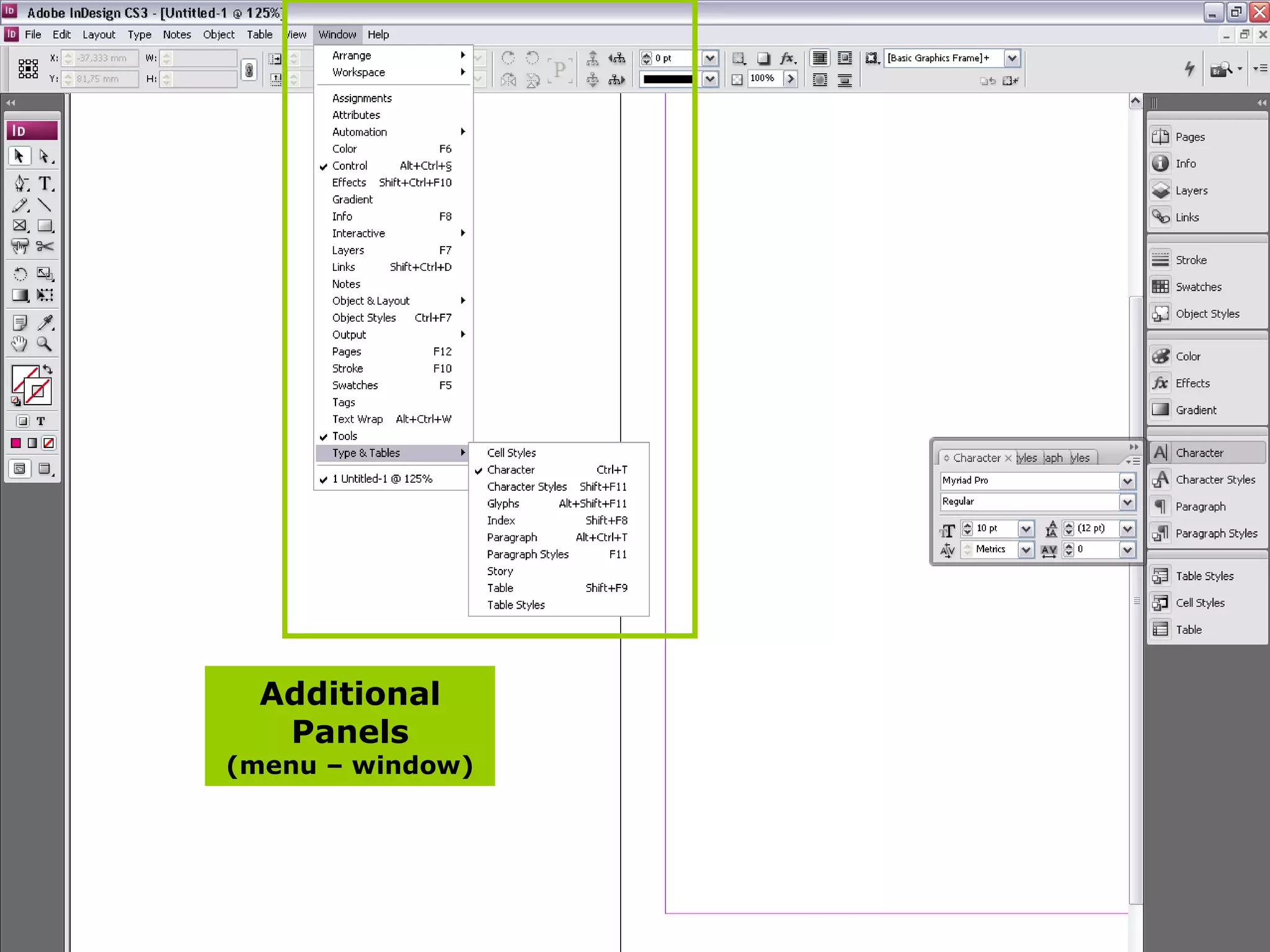
Task: Toggle Formatting Affects Container button
Action: click(x=22, y=421)
